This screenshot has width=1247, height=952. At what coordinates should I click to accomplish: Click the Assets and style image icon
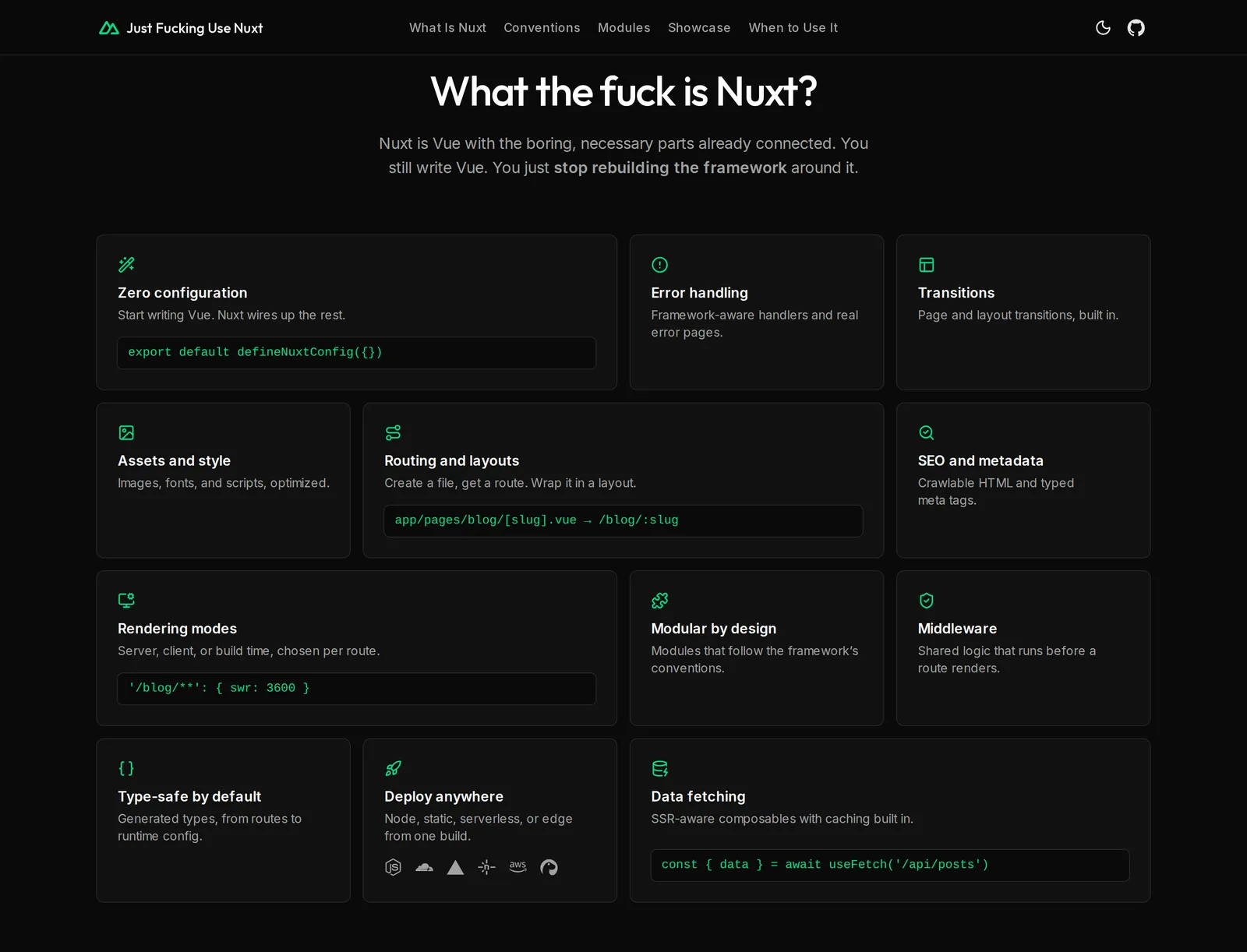(x=126, y=432)
